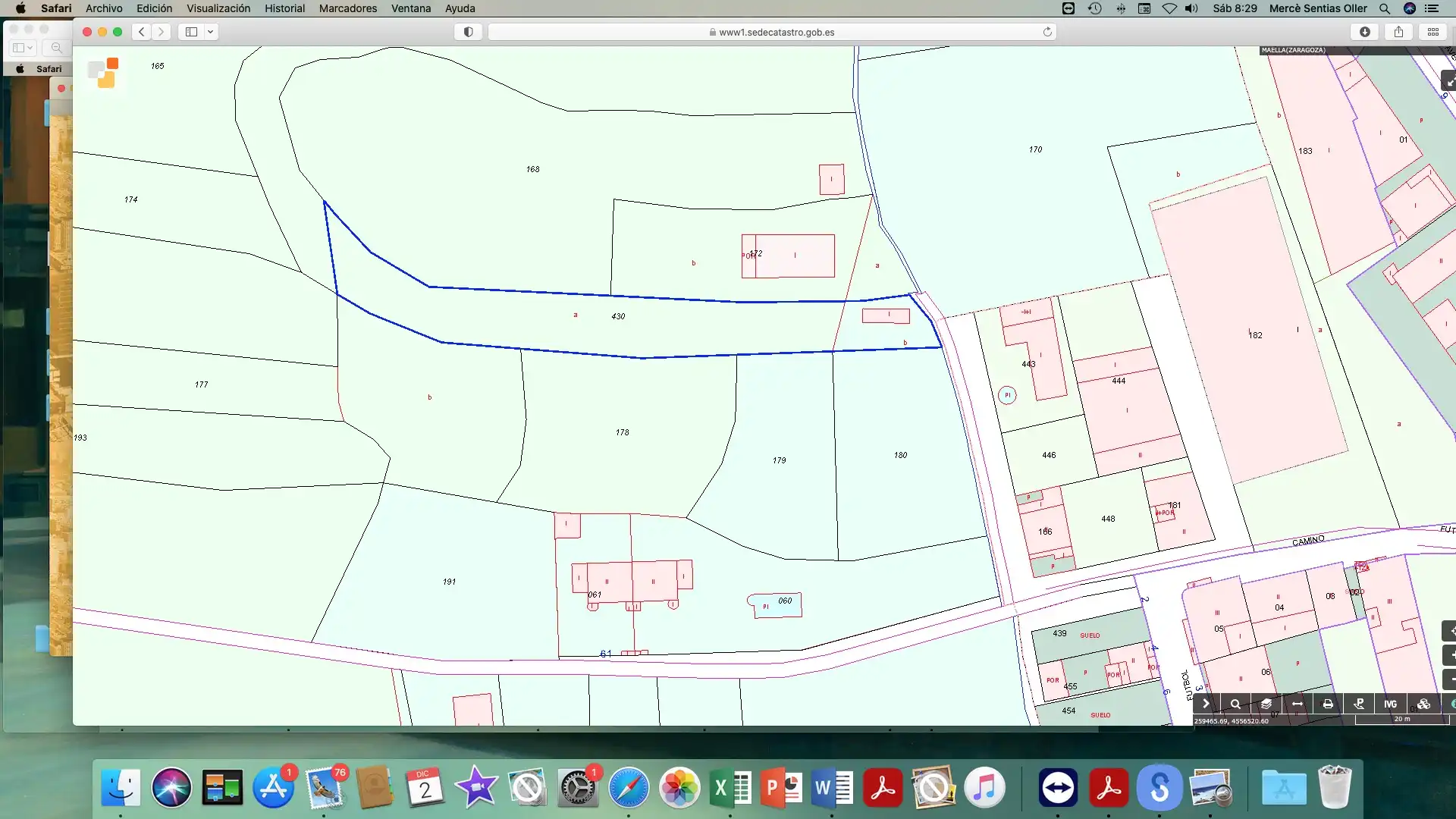Open Spotlight search in menu bar
1456x819 pixels.
(x=1385, y=8)
